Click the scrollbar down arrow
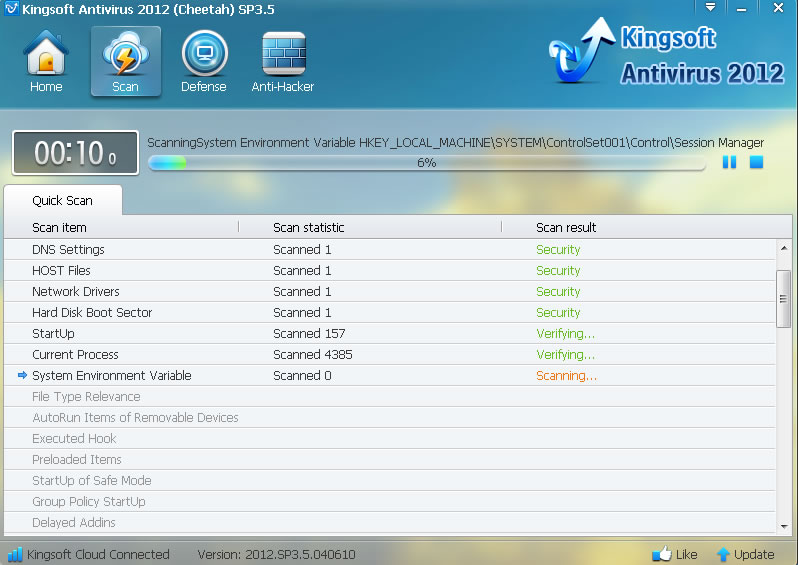Image resolution: width=798 pixels, height=565 pixels. pyautogui.click(x=784, y=526)
